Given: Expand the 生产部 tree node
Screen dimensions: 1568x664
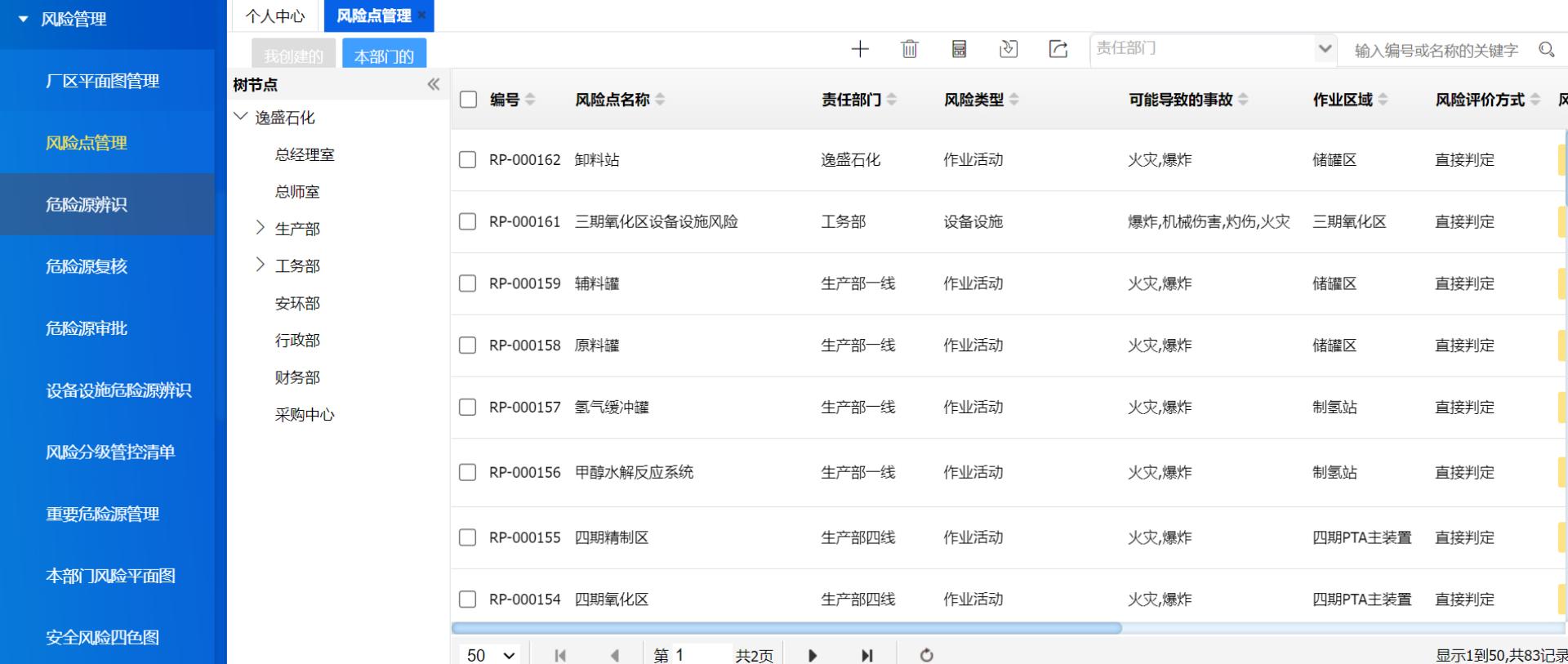Looking at the screenshot, I should point(261,228).
